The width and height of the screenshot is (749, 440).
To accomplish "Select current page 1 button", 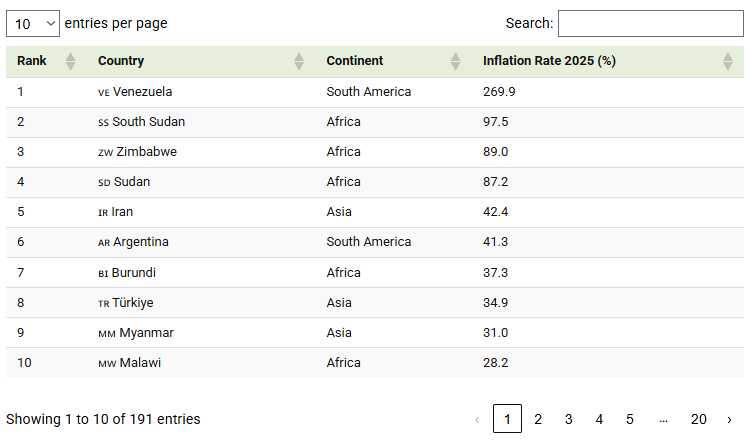I will click(507, 419).
